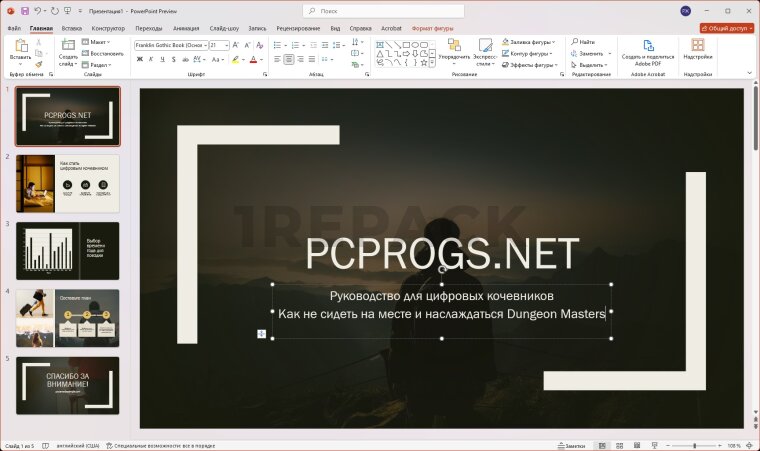Select slide 3 thumbnail with bar chart
This screenshot has height=451, width=760.
(x=67, y=250)
